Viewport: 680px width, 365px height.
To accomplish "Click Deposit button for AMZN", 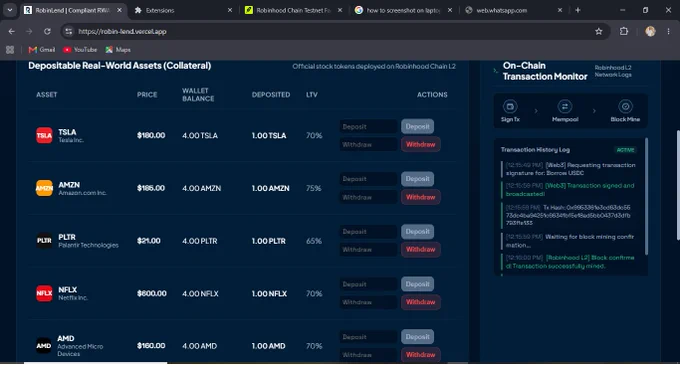I will [417, 179].
